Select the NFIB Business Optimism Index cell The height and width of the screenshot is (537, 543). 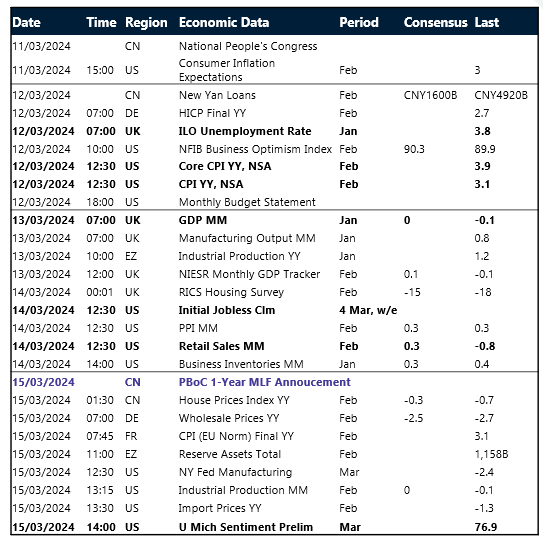tap(255, 149)
